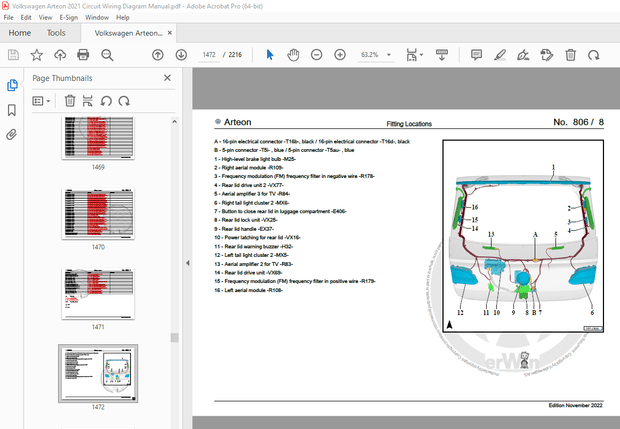Activate the Hand pan tool
620x429 pixels.
pyautogui.click(x=293, y=55)
